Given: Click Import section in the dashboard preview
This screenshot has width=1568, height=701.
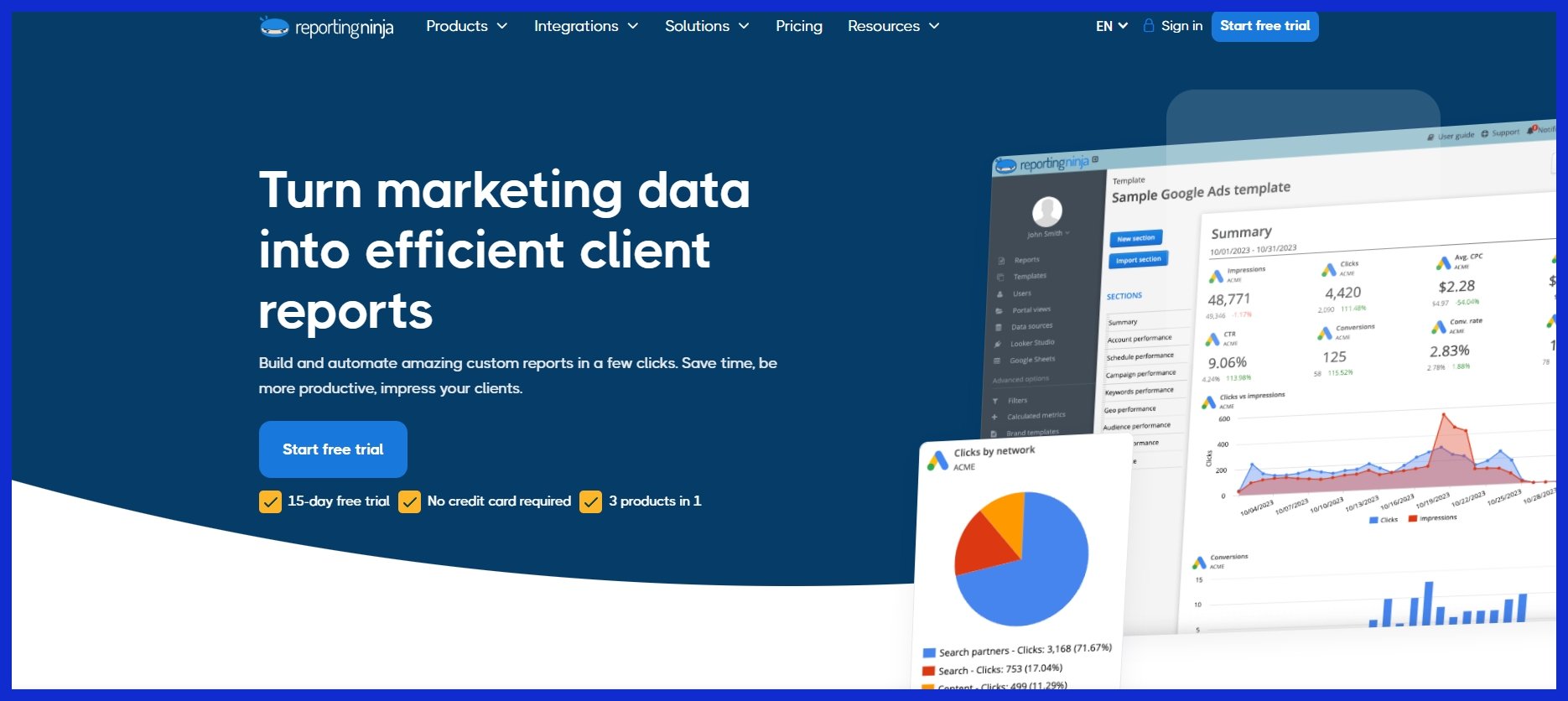Looking at the screenshot, I should click(x=1138, y=260).
